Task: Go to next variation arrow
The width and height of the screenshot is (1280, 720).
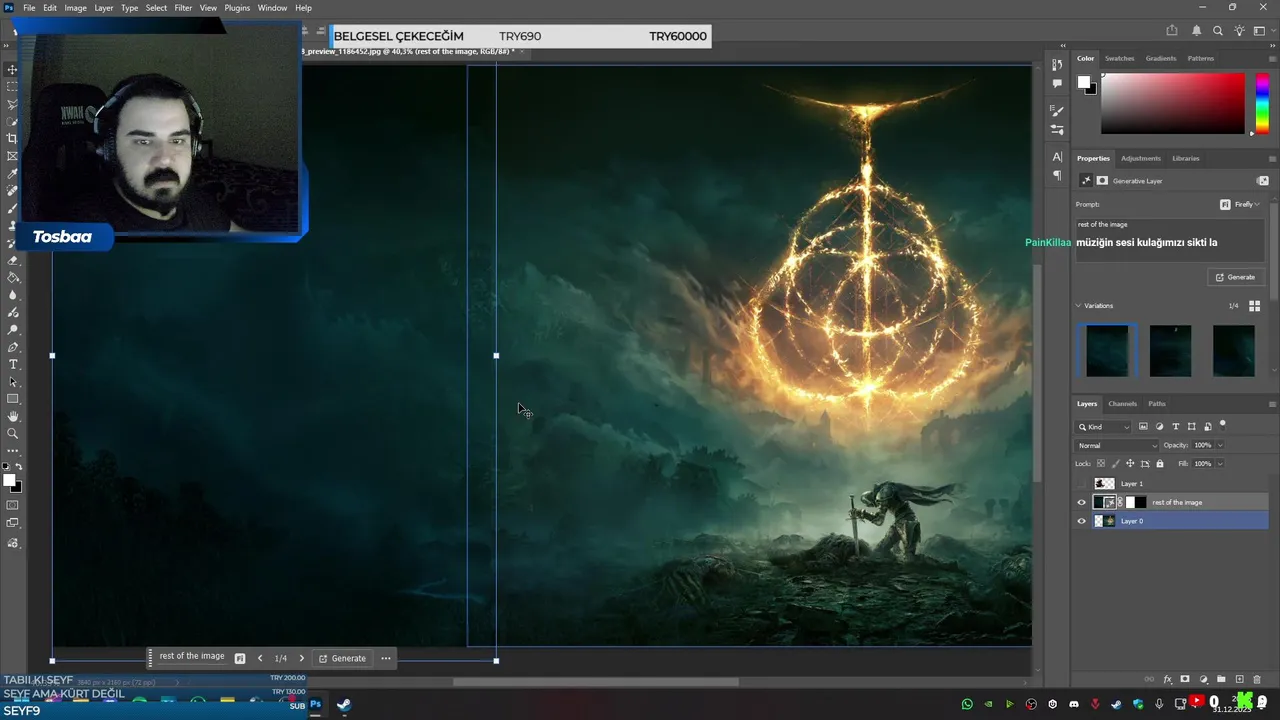Action: [302, 658]
